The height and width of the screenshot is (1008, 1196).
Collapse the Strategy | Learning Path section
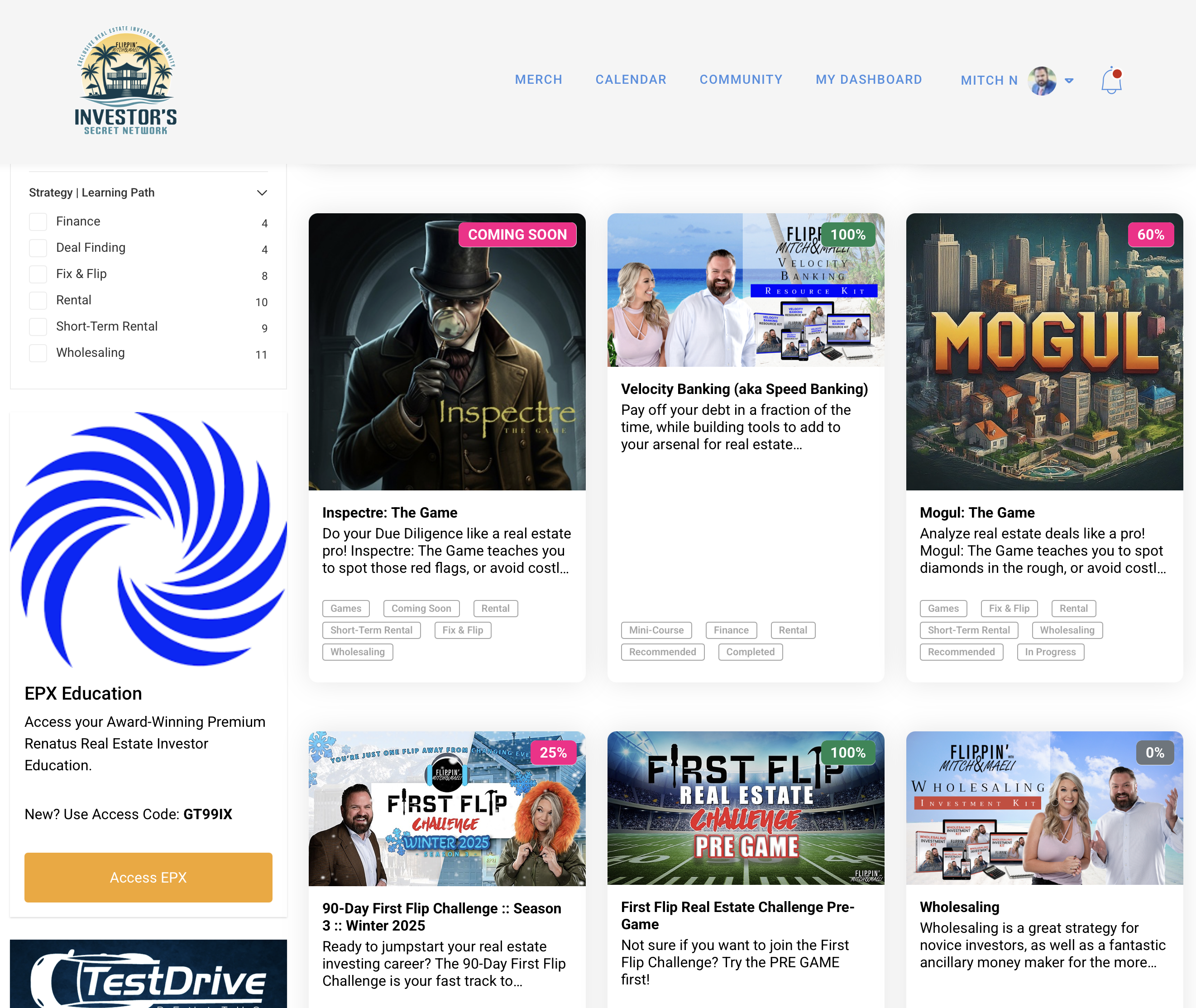[x=262, y=192]
